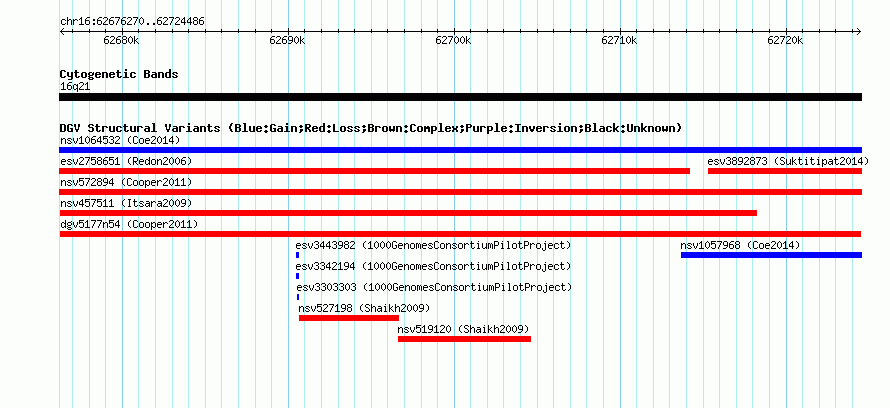890x408 pixels.
Task: Click the 16q21 band label
Action: [75, 86]
